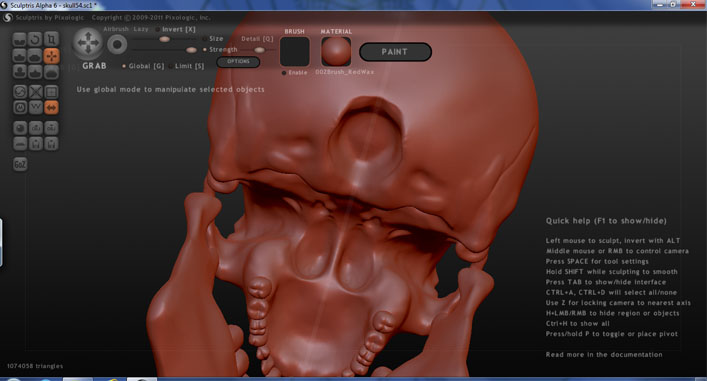Click the 'GRAB' tool label
Screen dimensions: 707x381
94,66
